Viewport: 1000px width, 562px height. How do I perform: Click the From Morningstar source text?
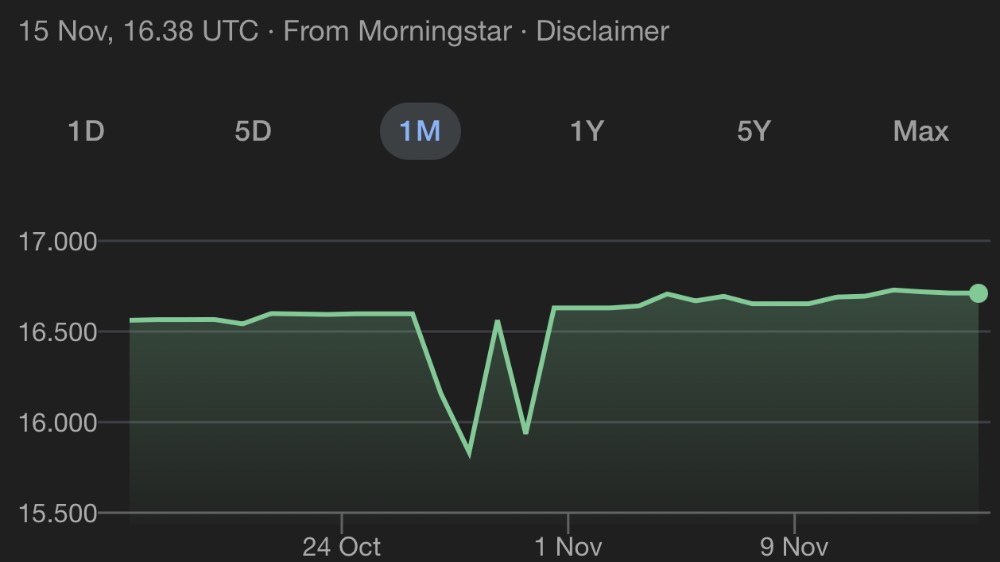pos(398,31)
